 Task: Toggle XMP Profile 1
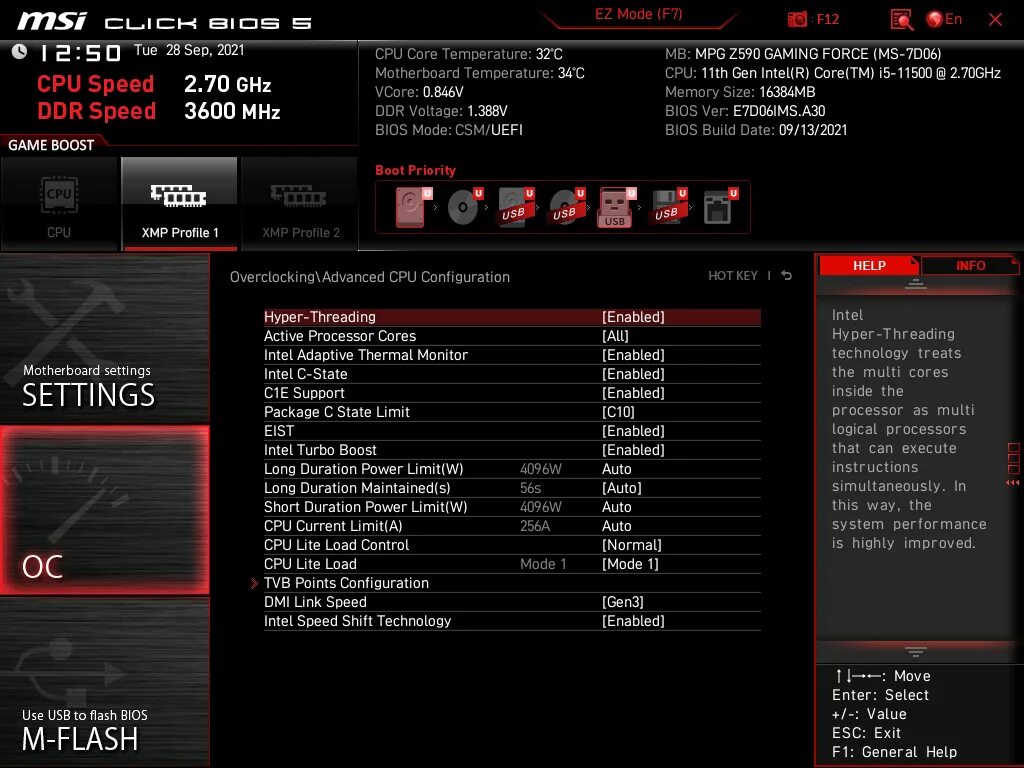180,204
